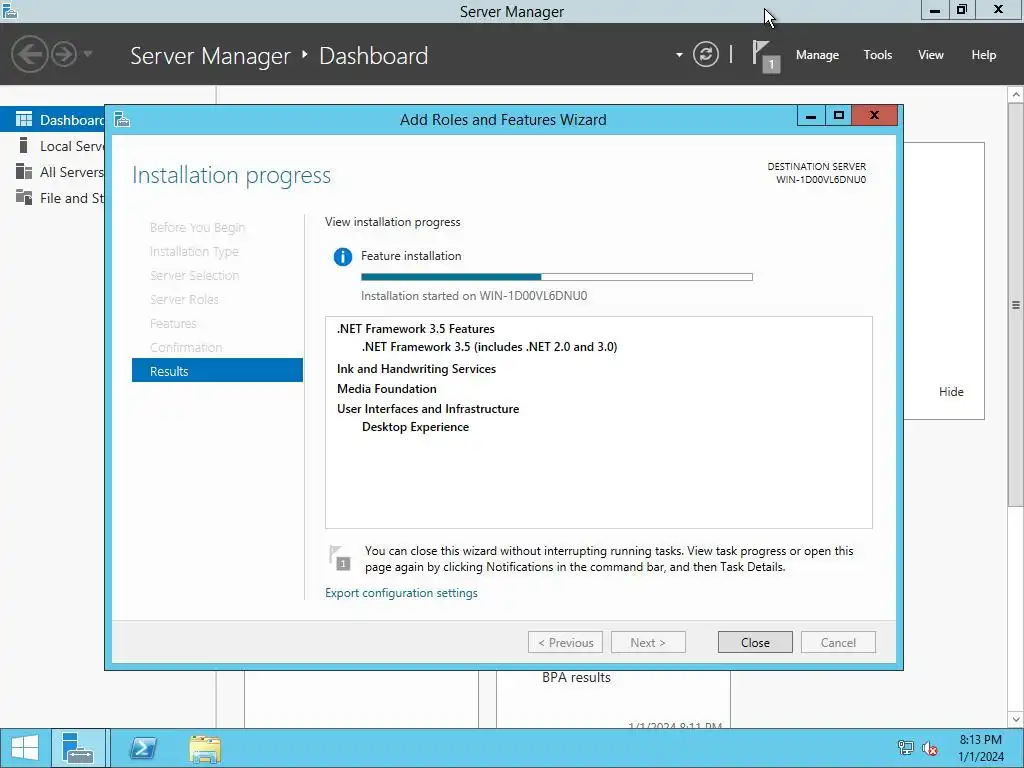1024x768 pixels.
Task: Maximize the Add Roles and Features Wizard
Action: coord(839,116)
